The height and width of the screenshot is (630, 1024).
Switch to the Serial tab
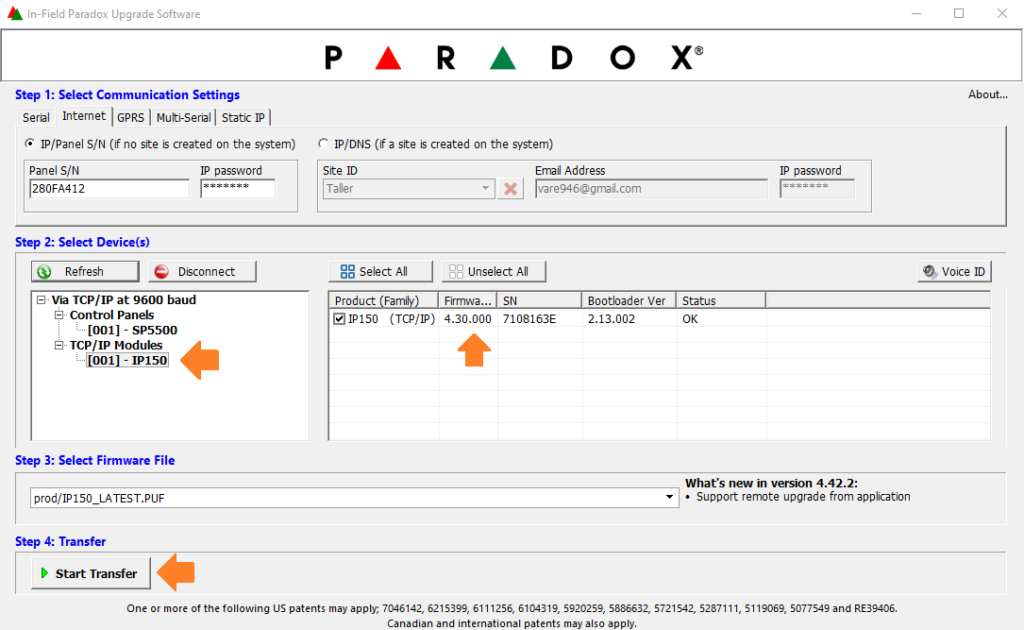(36, 118)
